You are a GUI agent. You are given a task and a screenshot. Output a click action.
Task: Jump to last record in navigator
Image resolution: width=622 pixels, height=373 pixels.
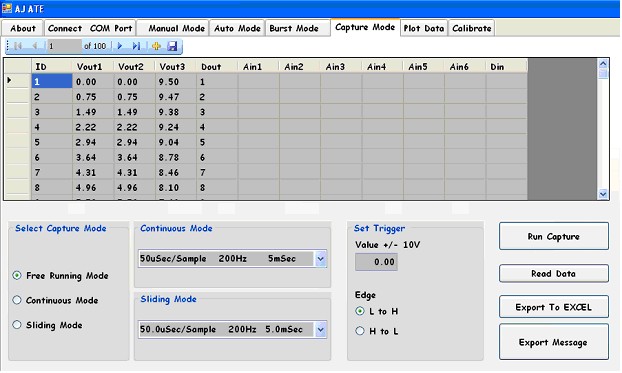click(x=136, y=46)
